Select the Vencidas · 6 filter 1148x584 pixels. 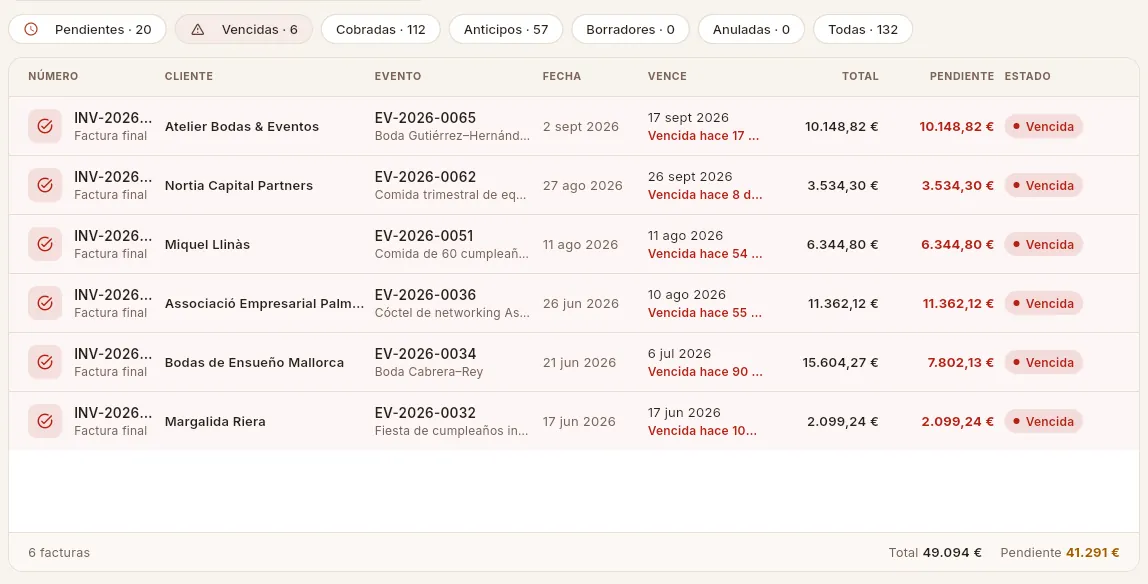244,29
